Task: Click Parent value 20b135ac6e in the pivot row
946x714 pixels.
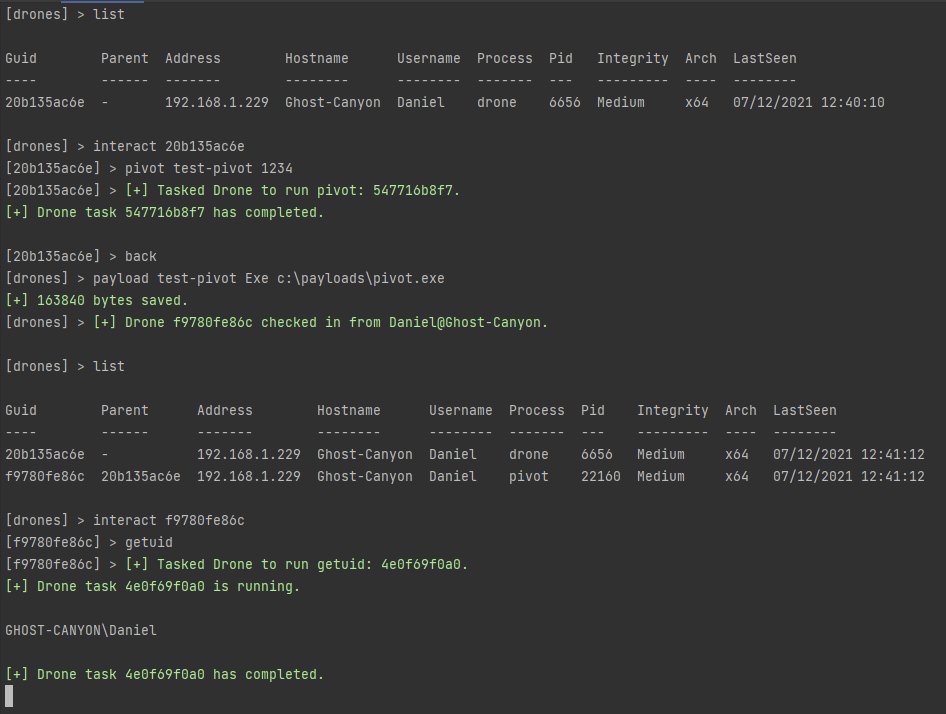Action: pos(141,477)
